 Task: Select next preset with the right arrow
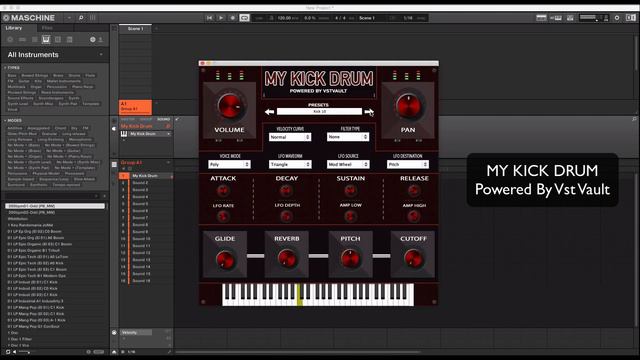(369, 111)
